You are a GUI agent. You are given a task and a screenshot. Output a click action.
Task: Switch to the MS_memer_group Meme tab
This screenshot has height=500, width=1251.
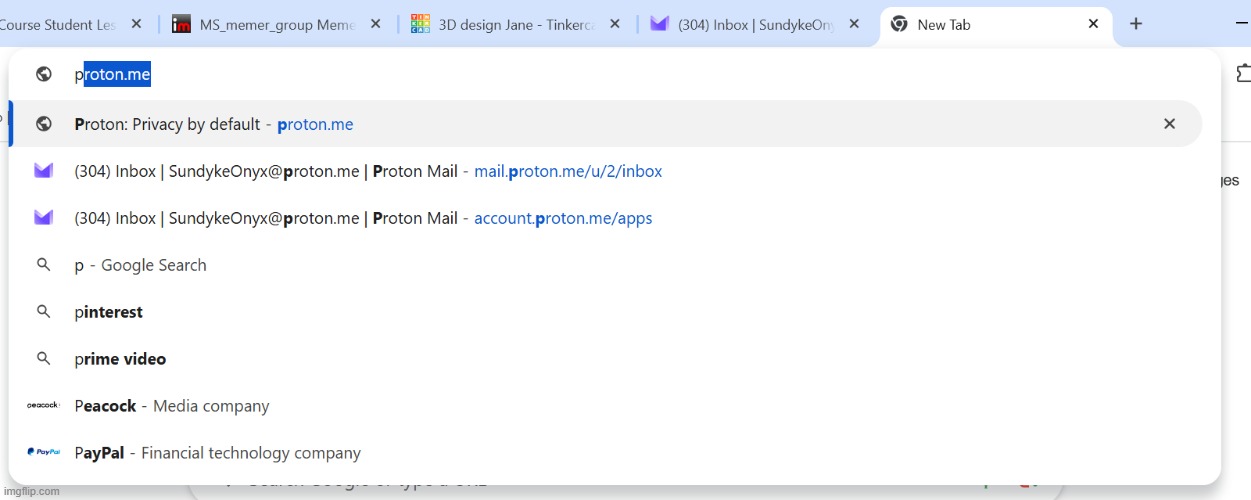(275, 24)
